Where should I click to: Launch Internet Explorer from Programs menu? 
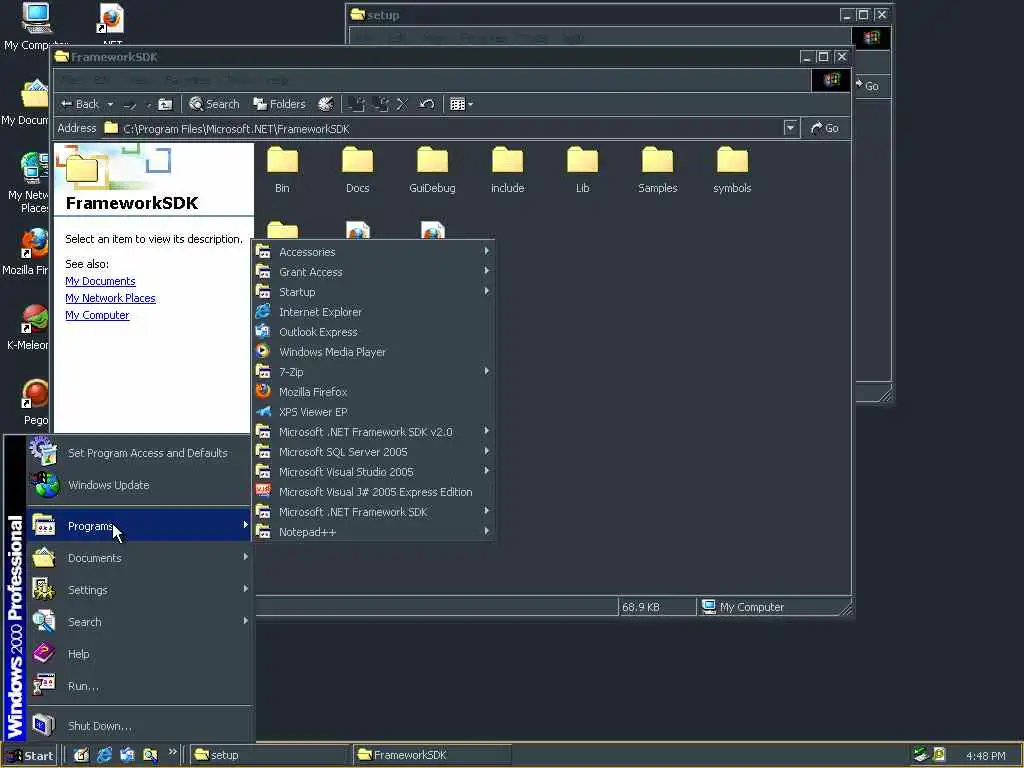point(374,312)
